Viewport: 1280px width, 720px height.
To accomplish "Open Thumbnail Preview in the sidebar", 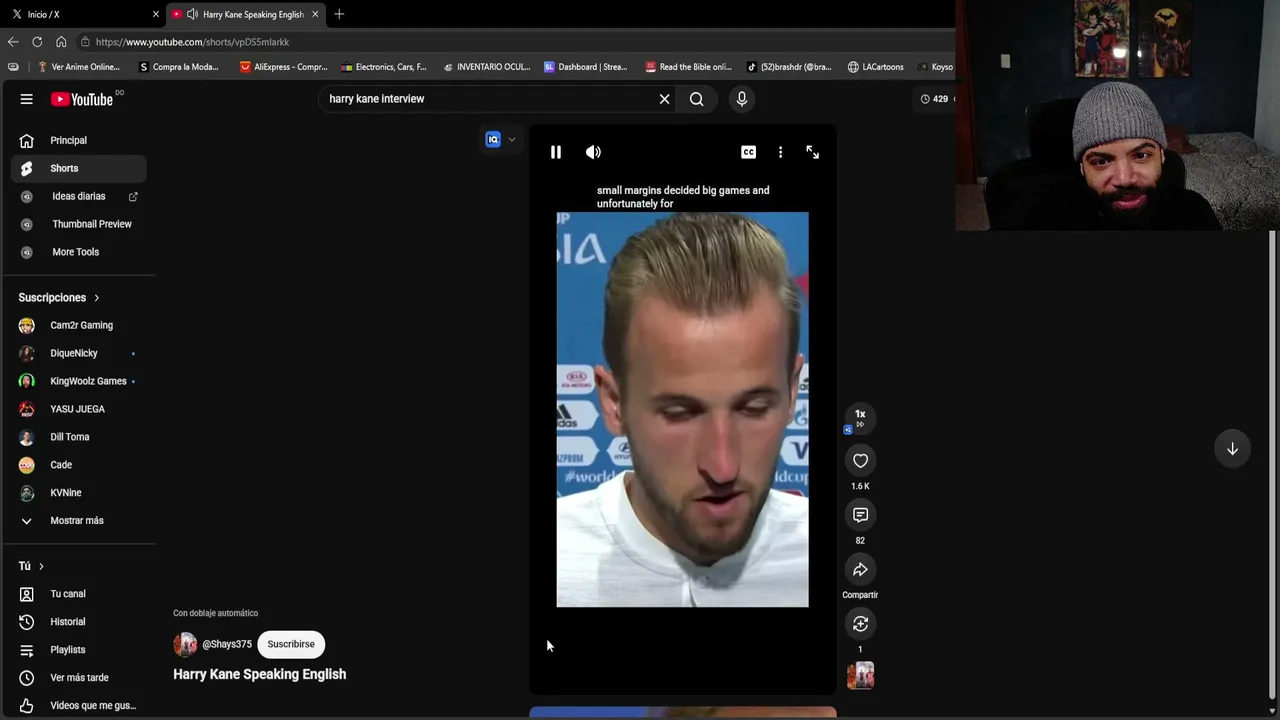I will (78, 224).
